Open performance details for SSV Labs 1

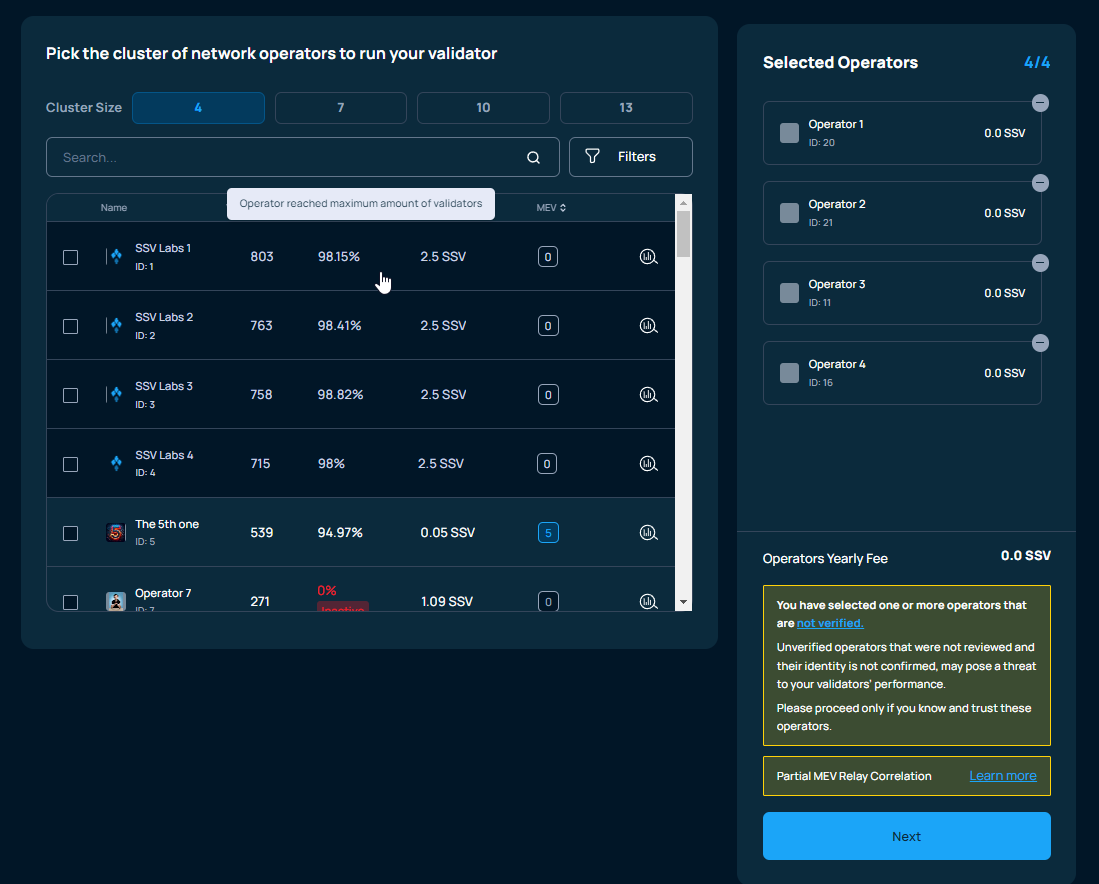[648, 257]
